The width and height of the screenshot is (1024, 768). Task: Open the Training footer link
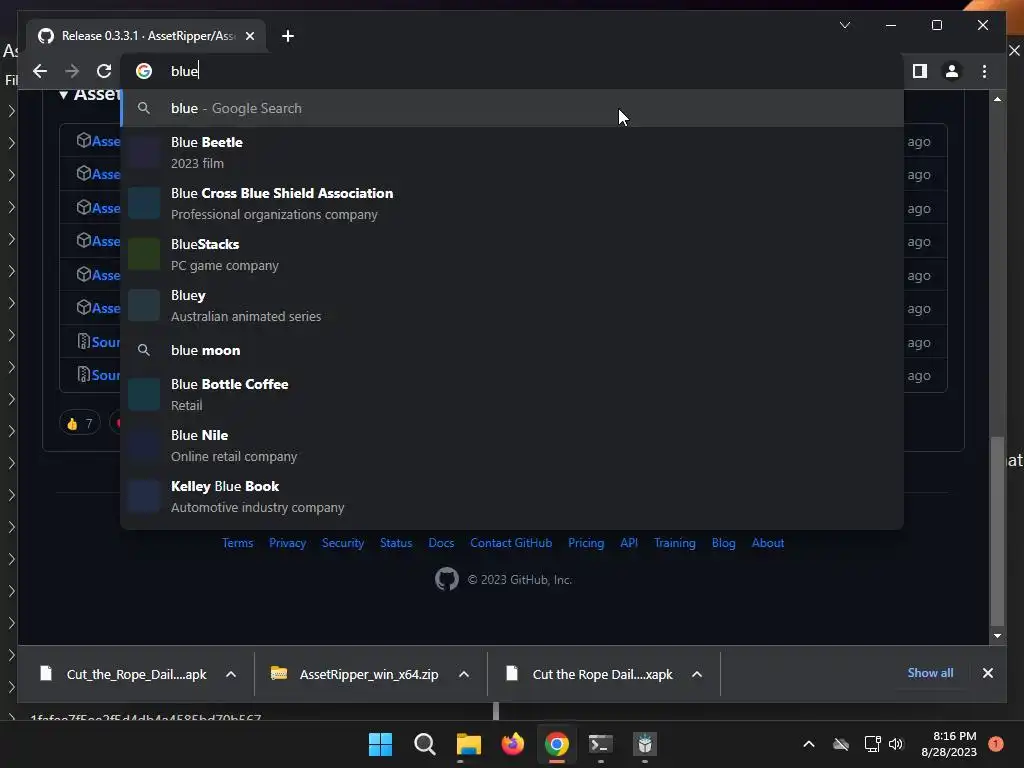point(675,543)
